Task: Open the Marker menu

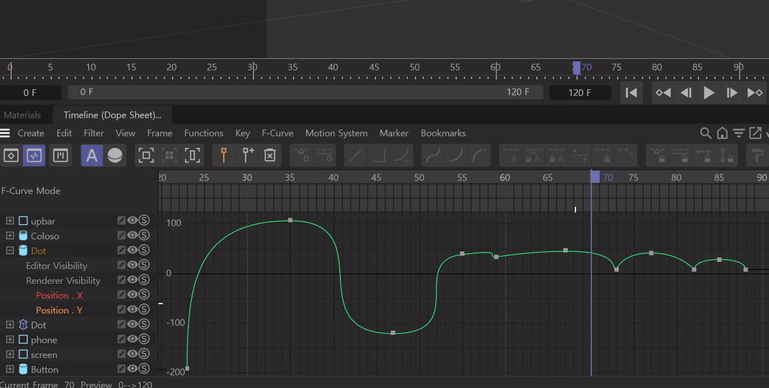Action: click(x=393, y=133)
